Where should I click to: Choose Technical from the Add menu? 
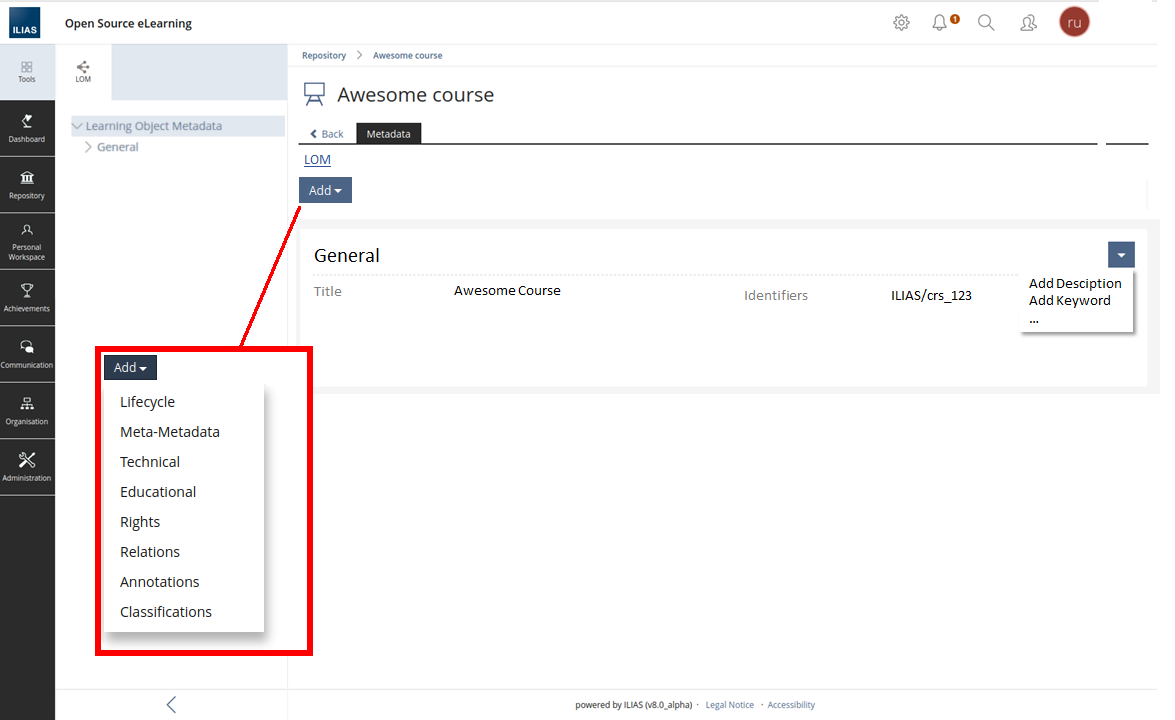point(150,462)
